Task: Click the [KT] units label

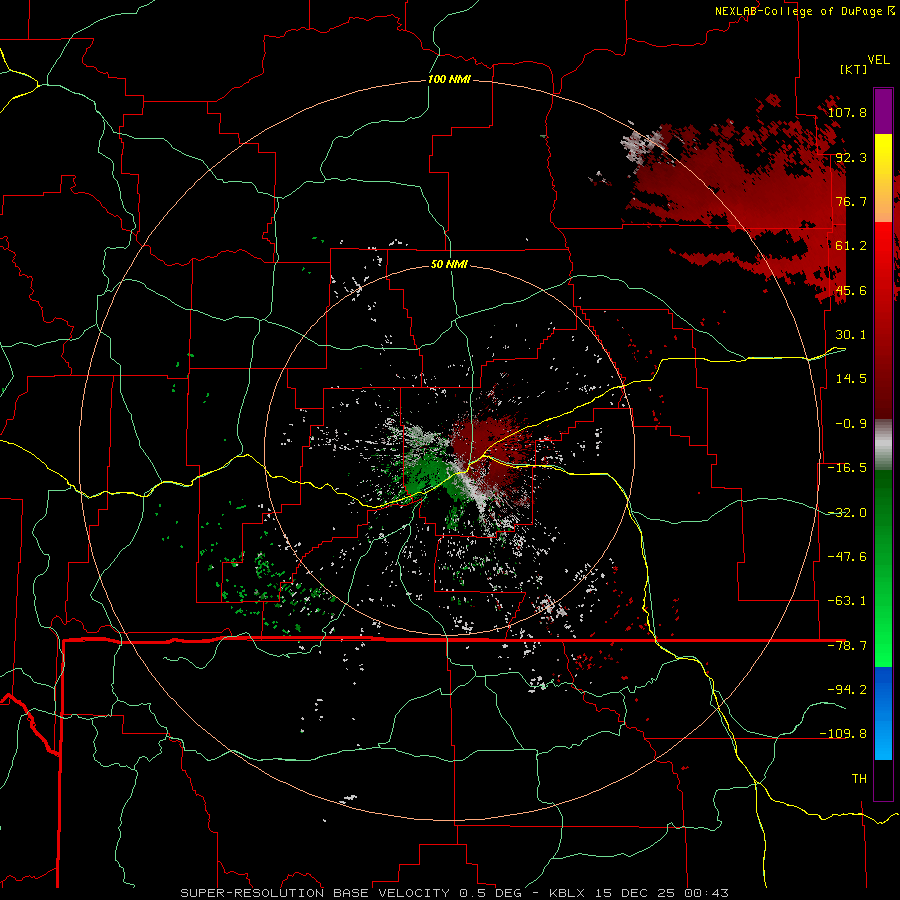Action: point(853,69)
